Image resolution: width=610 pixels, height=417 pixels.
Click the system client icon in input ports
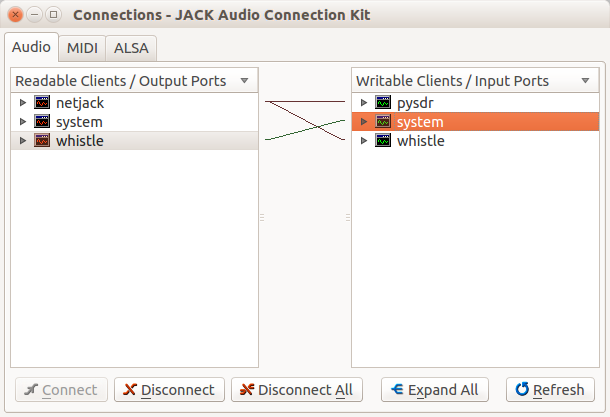pyautogui.click(x=383, y=121)
